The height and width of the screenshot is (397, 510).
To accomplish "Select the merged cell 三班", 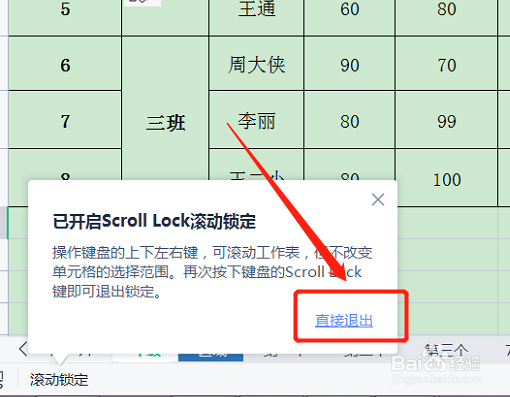I will pos(165,121).
